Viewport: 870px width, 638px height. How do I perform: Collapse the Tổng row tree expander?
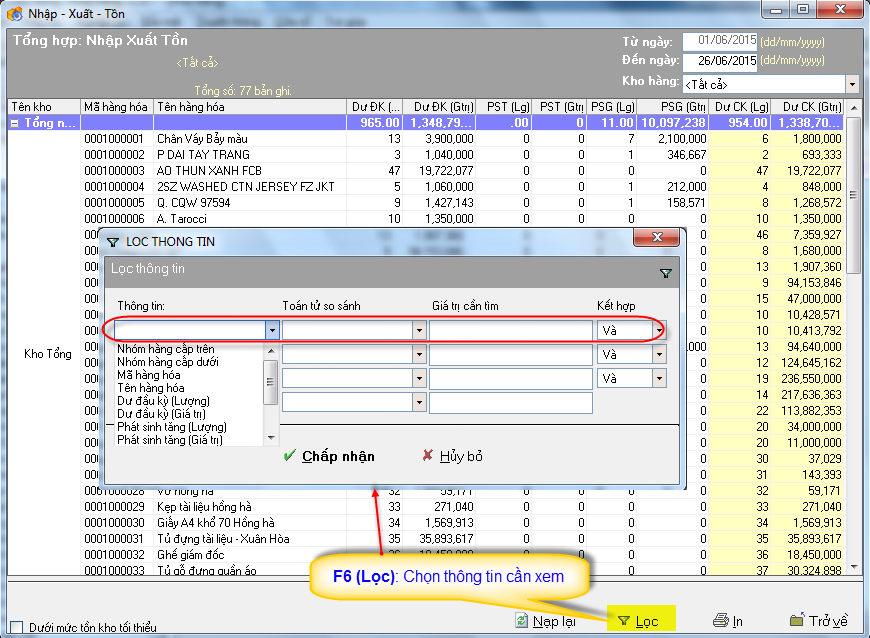click(15, 123)
